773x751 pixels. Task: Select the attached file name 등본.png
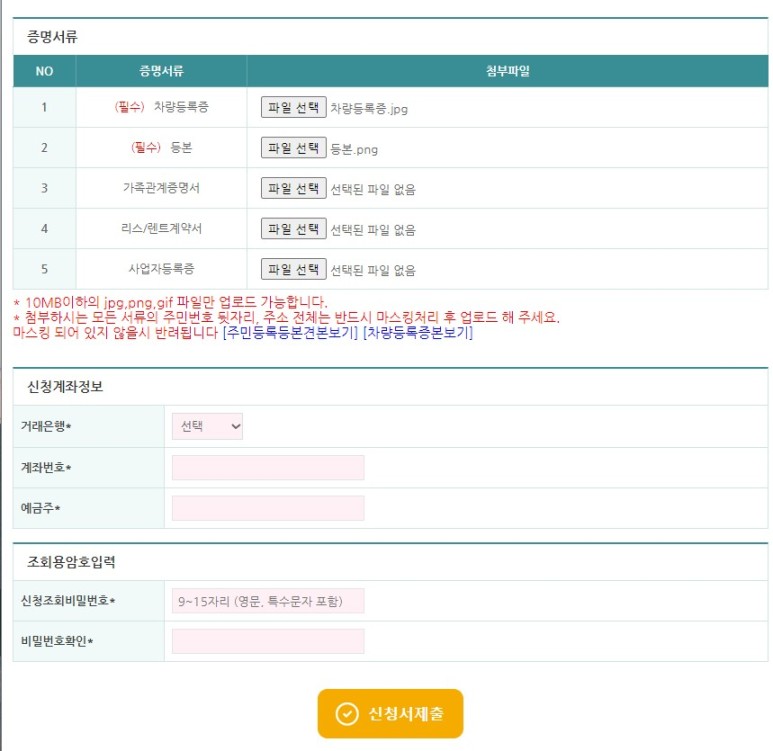pyautogui.click(x=354, y=149)
